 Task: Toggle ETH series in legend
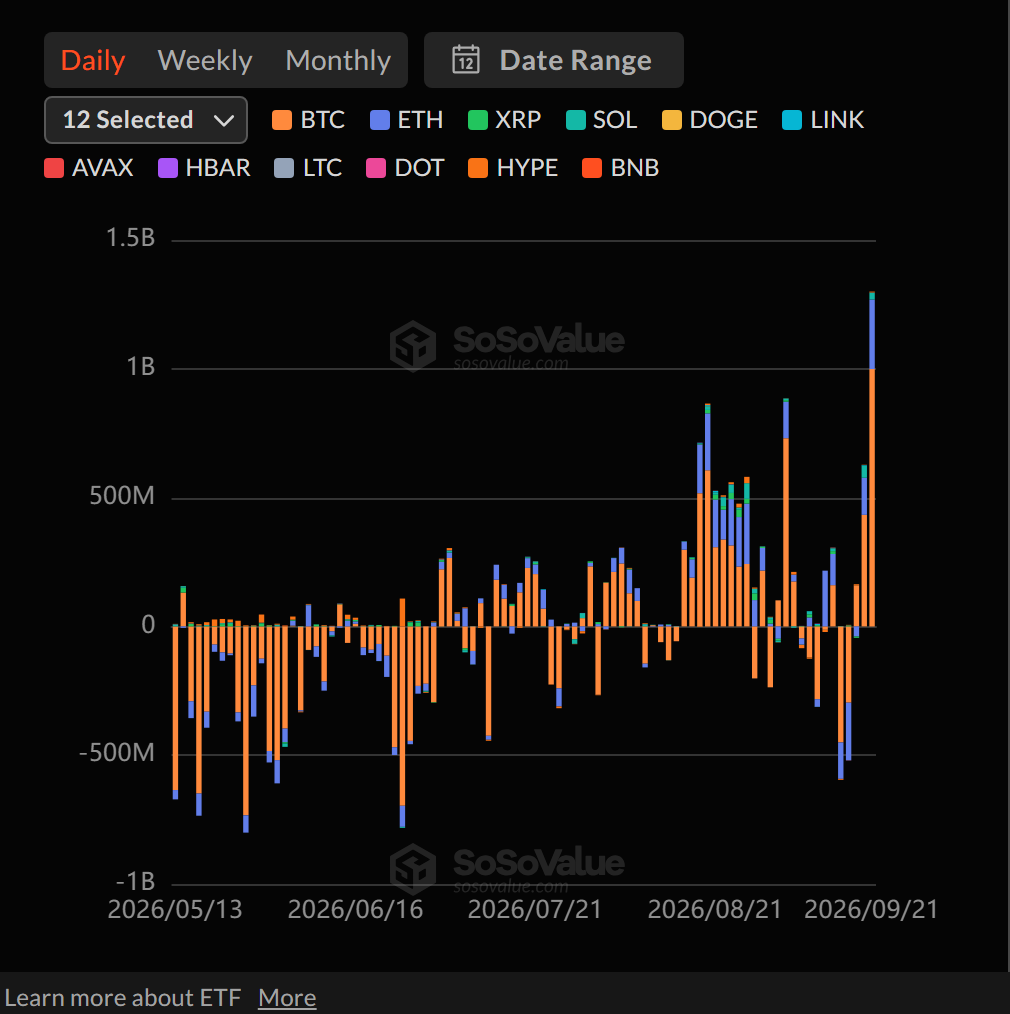pos(407,120)
